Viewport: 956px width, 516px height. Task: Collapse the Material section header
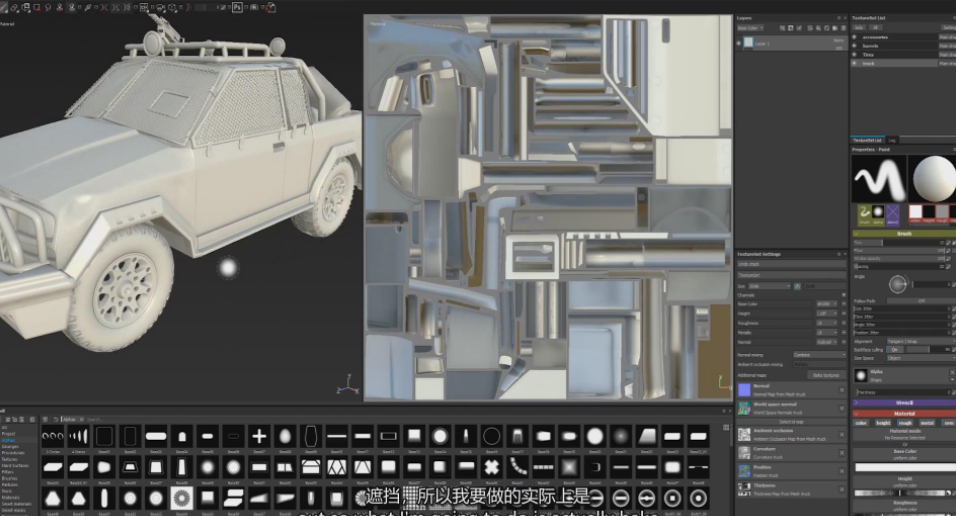point(904,414)
